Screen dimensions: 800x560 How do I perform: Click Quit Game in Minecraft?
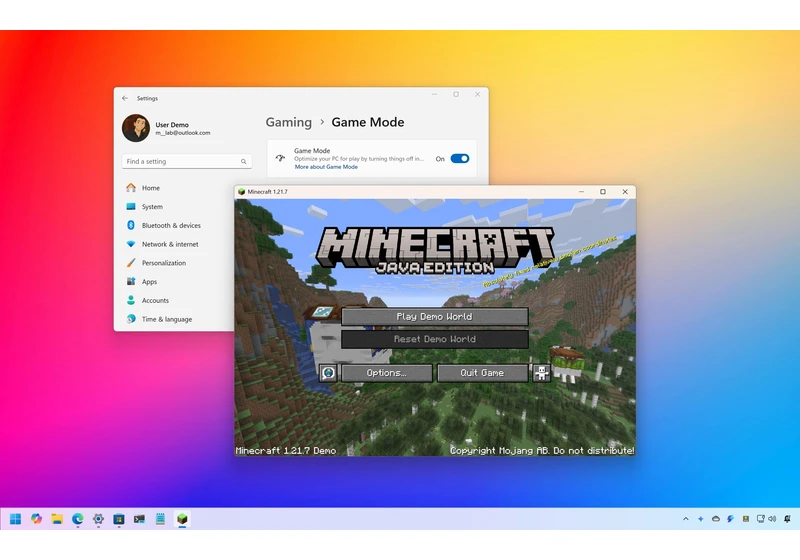point(483,373)
